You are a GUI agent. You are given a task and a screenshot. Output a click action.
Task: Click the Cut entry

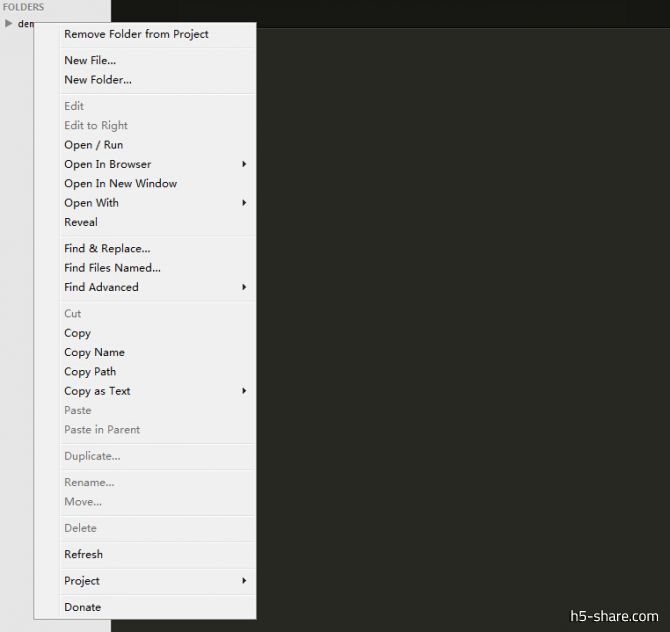[x=145, y=314]
